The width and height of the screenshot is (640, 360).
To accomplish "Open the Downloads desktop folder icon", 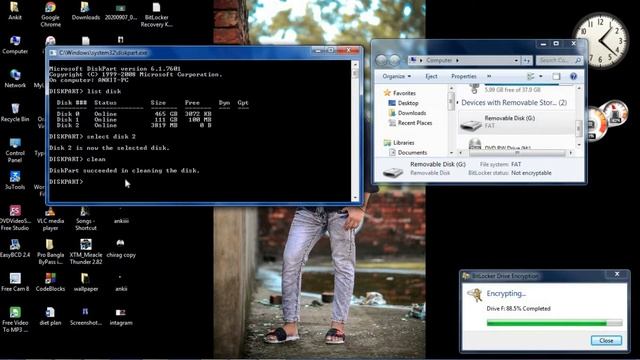I will tap(85, 11).
